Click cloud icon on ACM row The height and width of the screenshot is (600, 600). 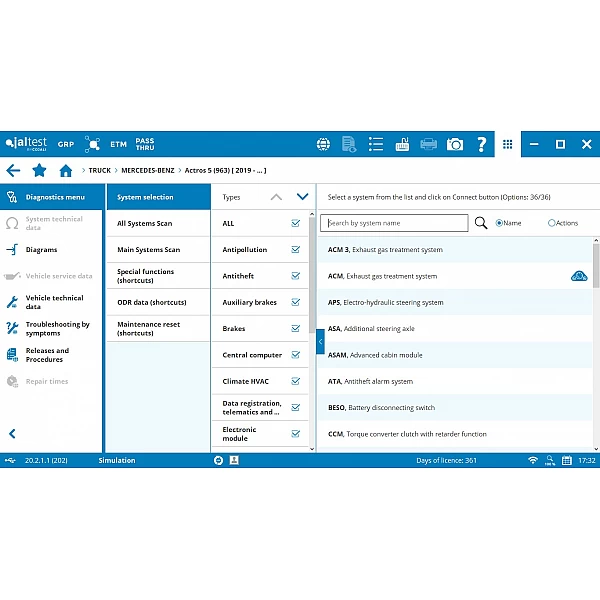579,276
